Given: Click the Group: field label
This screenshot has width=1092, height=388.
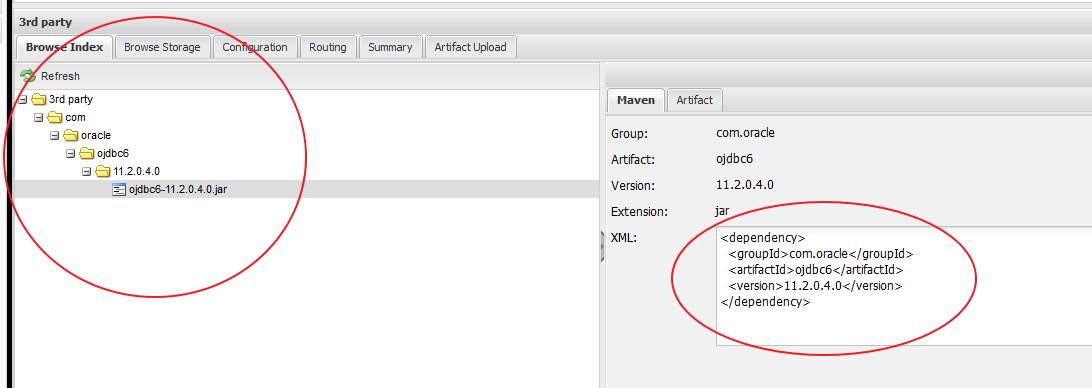Looking at the screenshot, I should pos(629,134).
